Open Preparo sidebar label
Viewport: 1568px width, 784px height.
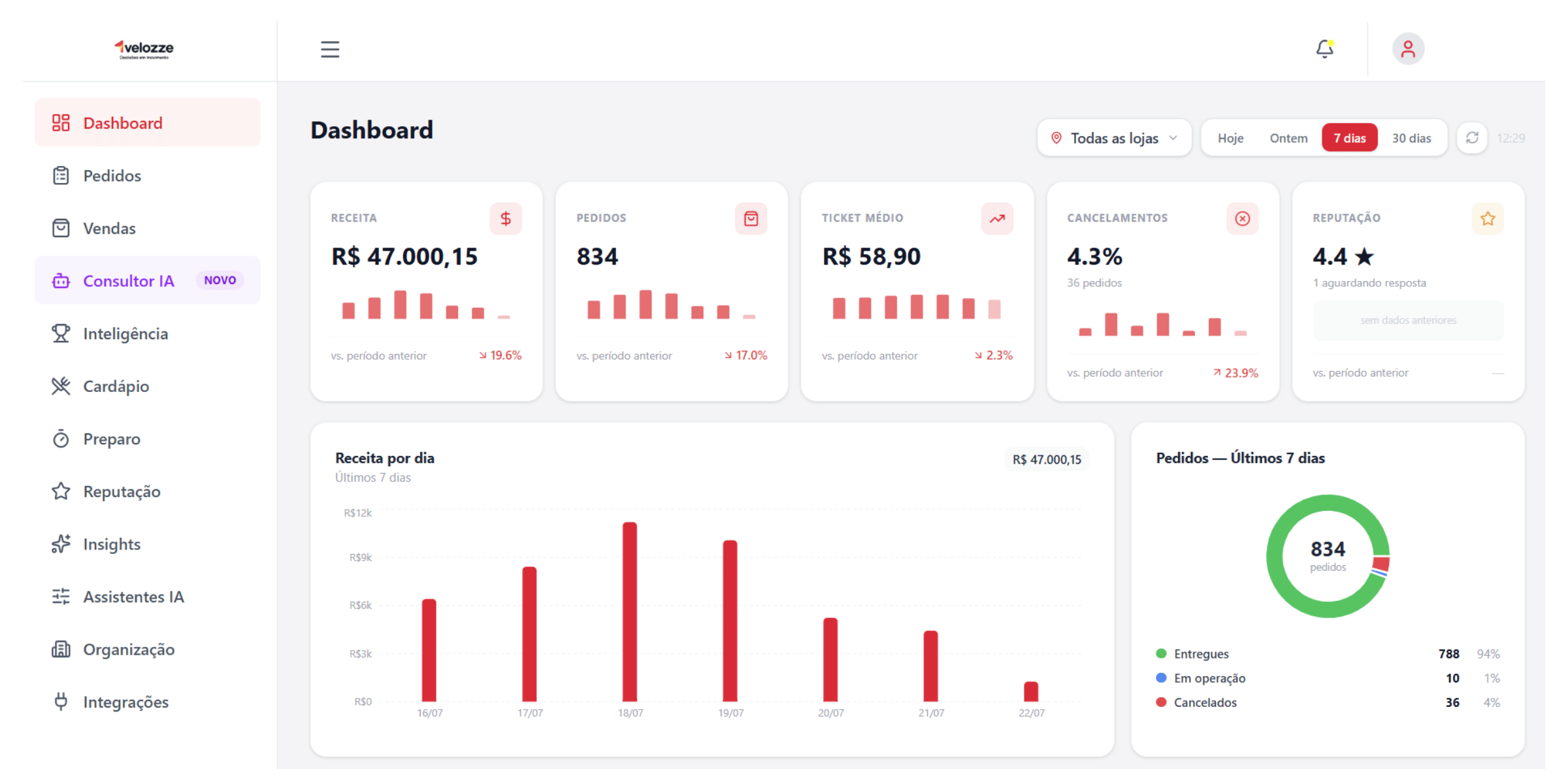[112, 439]
